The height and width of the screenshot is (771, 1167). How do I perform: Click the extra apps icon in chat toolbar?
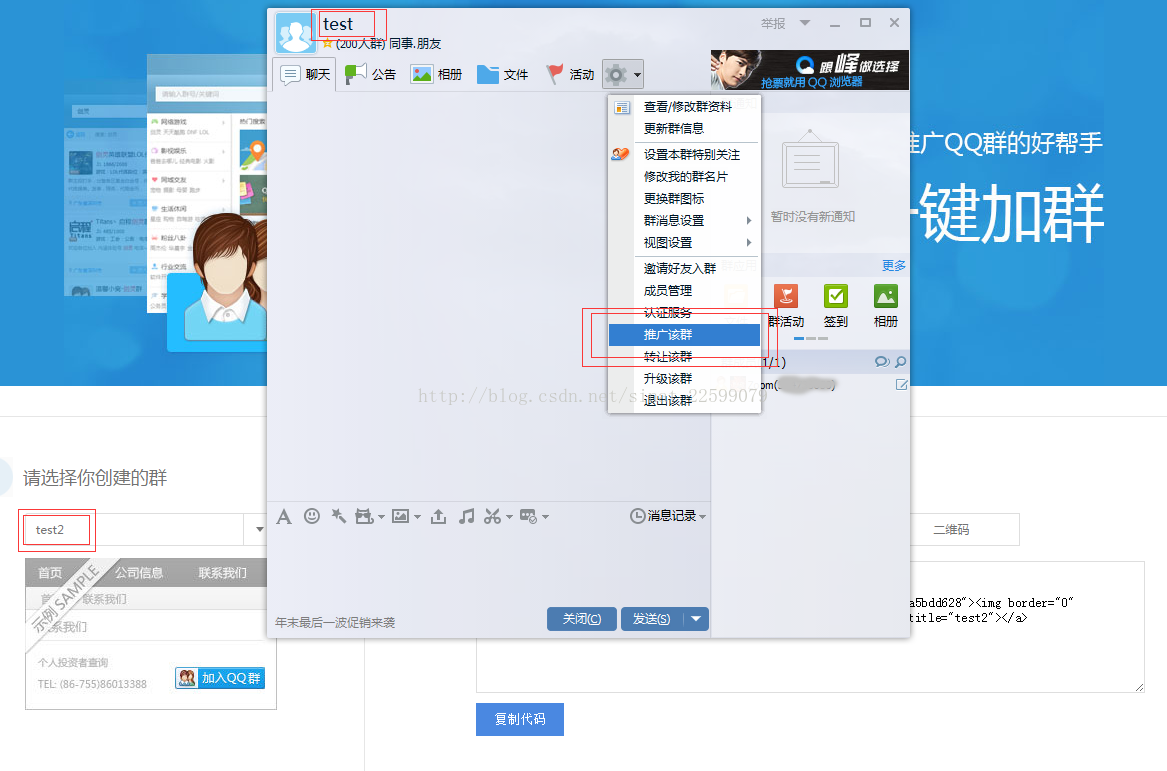(x=528, y=516)
